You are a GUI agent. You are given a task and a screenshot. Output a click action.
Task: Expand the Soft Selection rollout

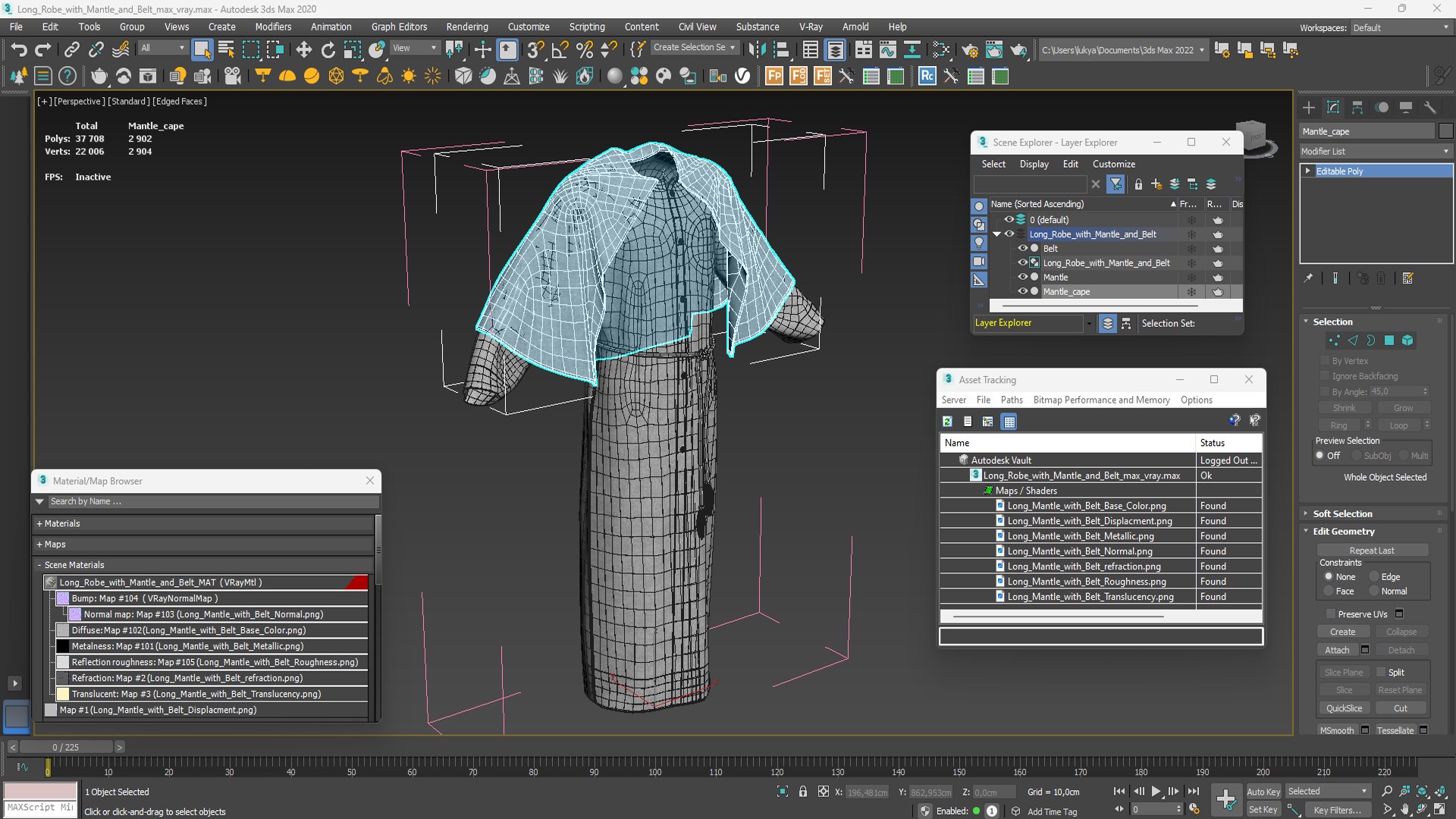(x=1342, y=513)
